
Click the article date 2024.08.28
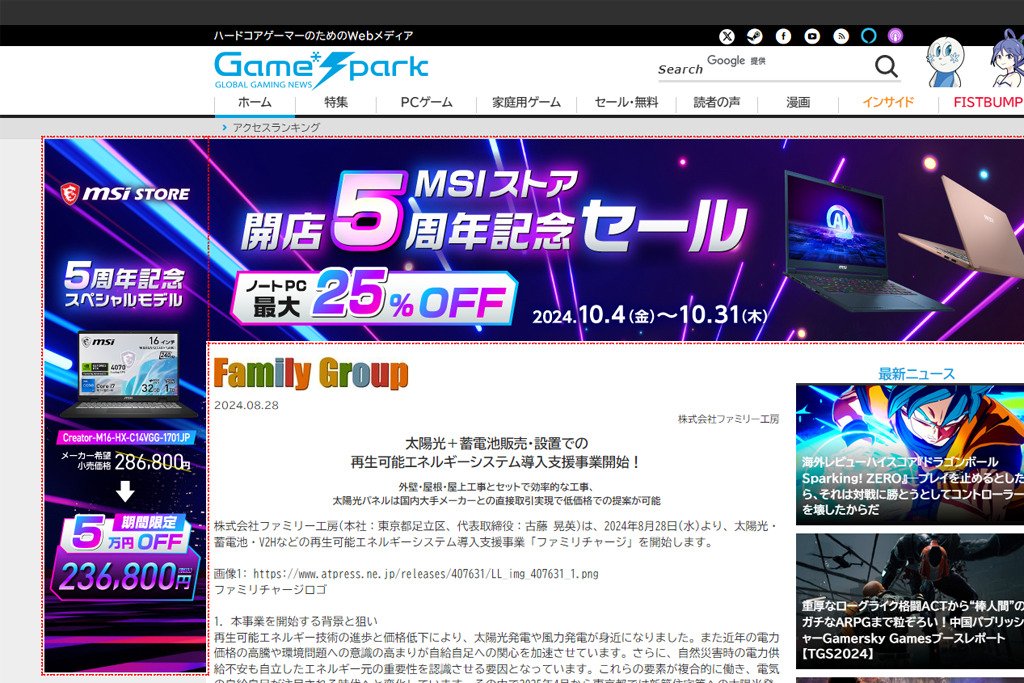(x=246, y=405)
